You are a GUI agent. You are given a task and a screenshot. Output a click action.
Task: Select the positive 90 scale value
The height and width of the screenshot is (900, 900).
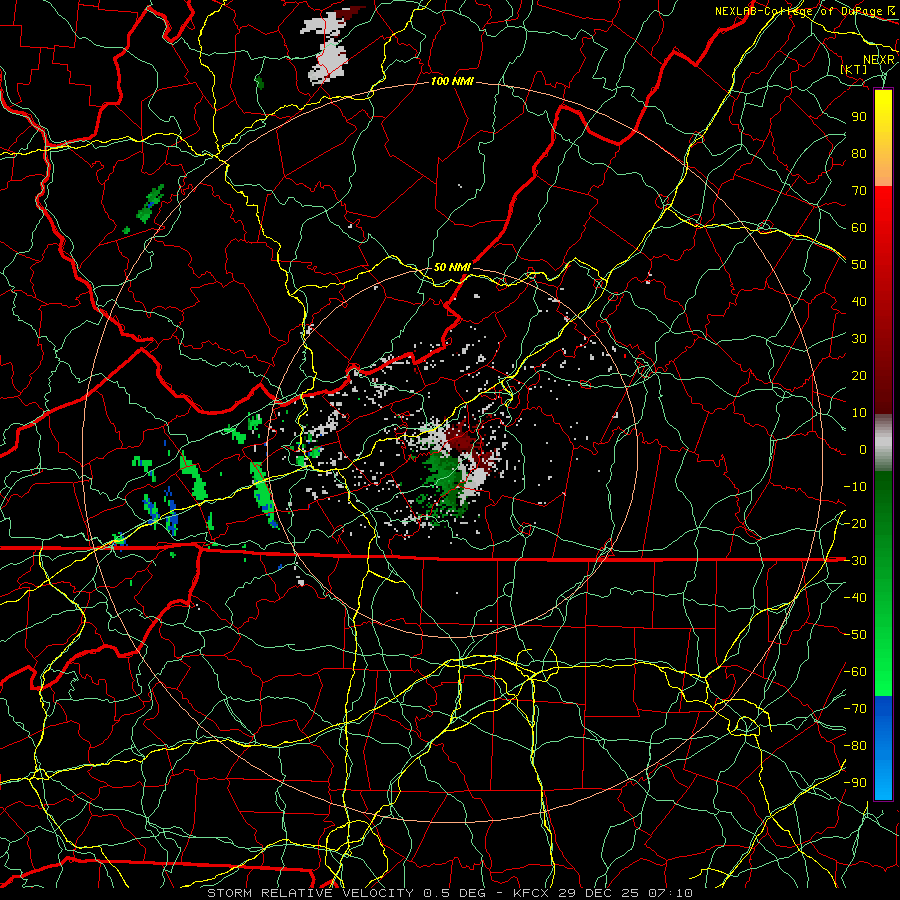point(859,117)
